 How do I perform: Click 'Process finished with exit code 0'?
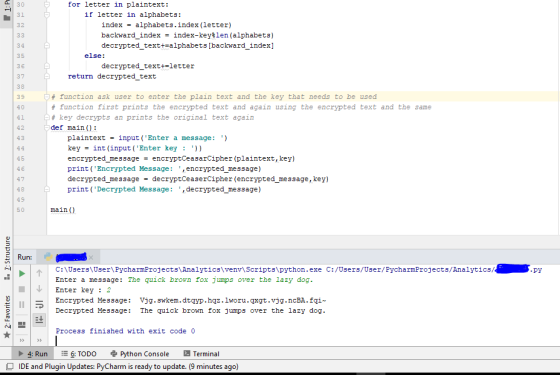(125, 331)
